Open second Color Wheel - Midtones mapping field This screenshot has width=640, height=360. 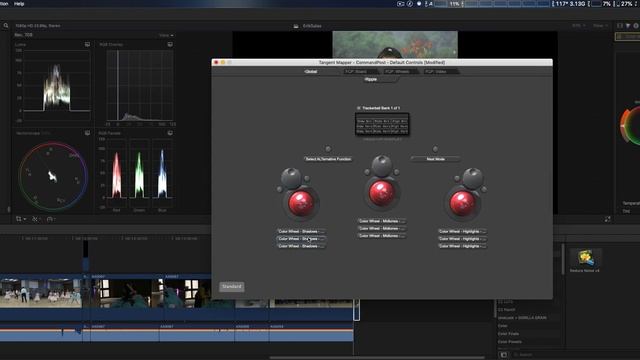[382, 228]
